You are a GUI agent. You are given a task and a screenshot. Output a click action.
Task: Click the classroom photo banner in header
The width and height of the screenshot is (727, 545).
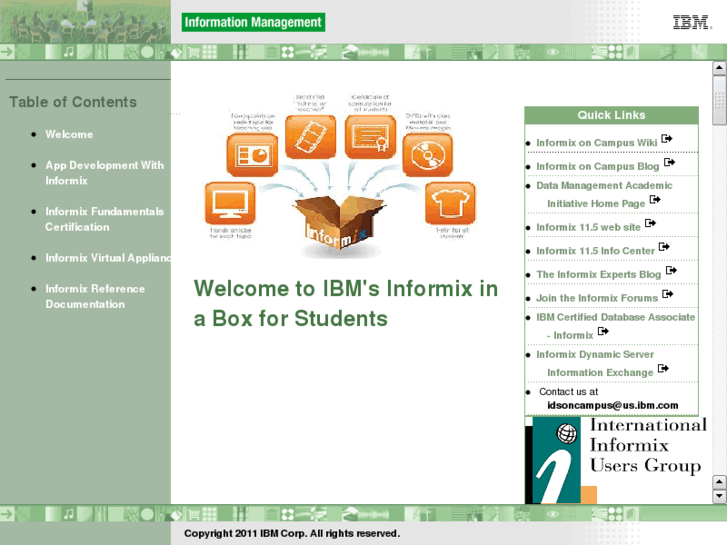tap(85, 22)
